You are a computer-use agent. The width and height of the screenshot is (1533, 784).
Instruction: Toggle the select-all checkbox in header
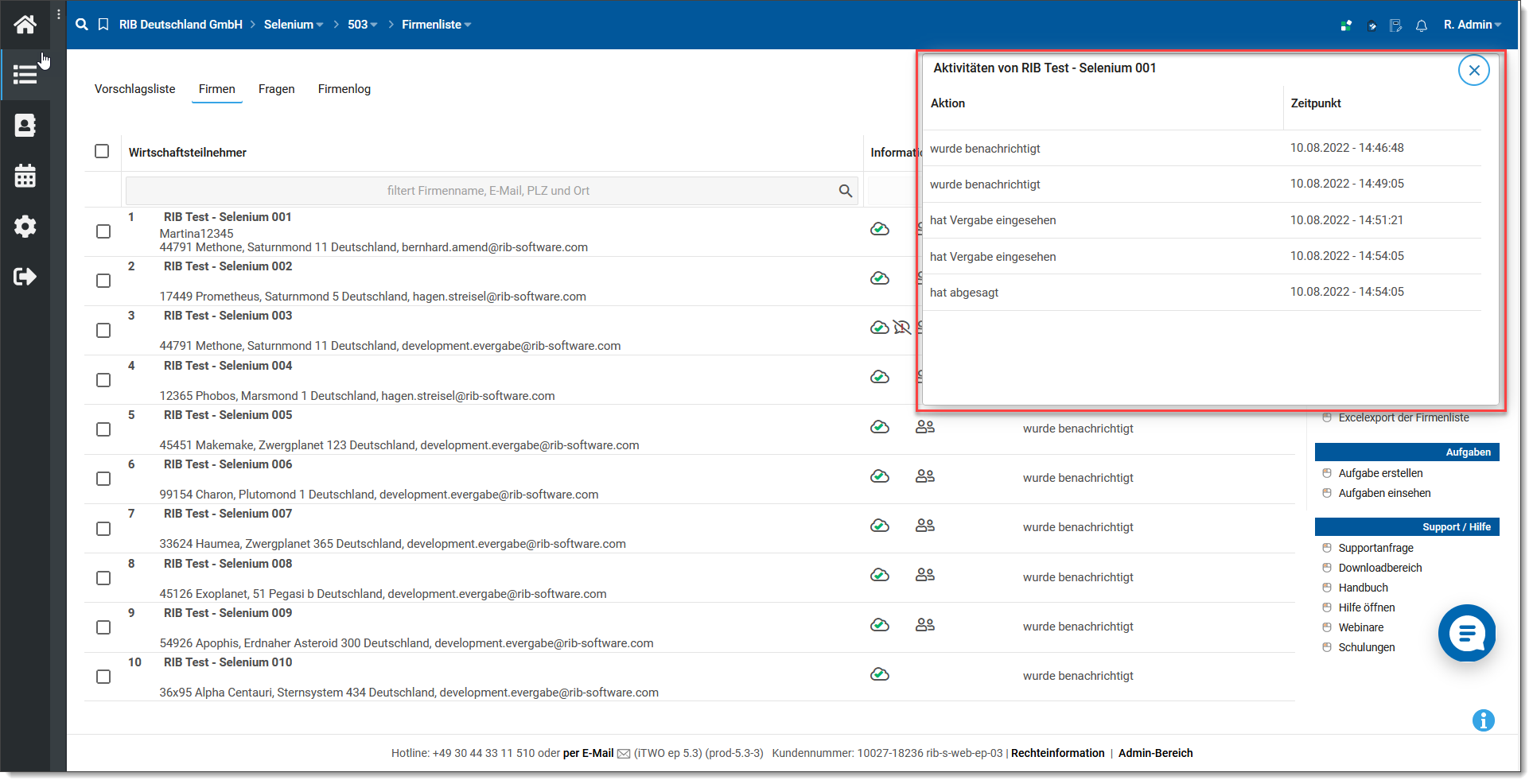pos(102,151)
